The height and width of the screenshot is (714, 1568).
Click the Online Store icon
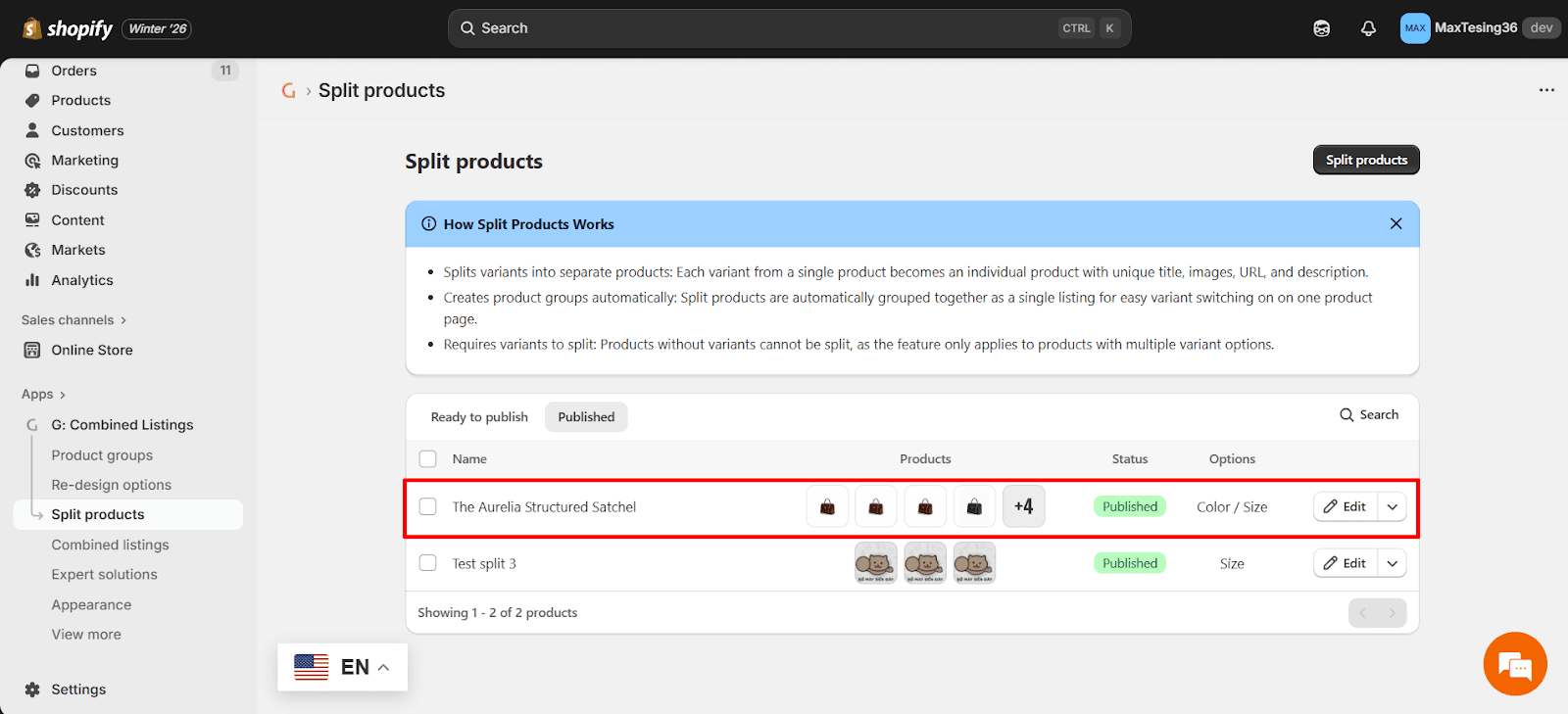coord(32,350)
